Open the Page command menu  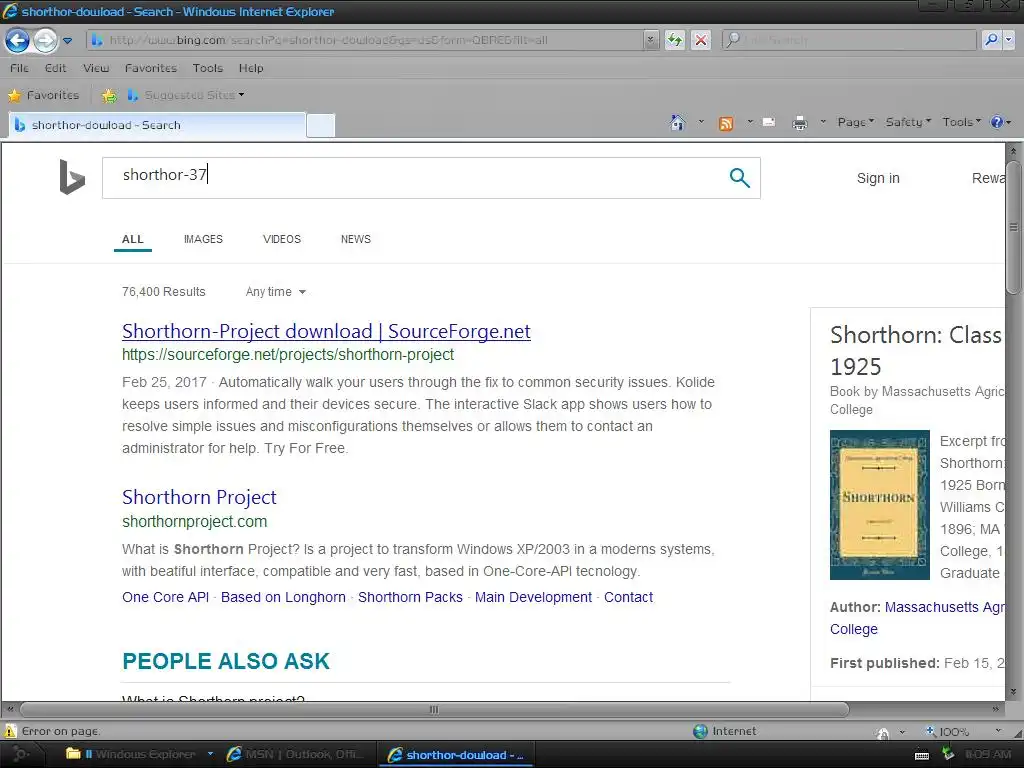click(x=856, y=122)
